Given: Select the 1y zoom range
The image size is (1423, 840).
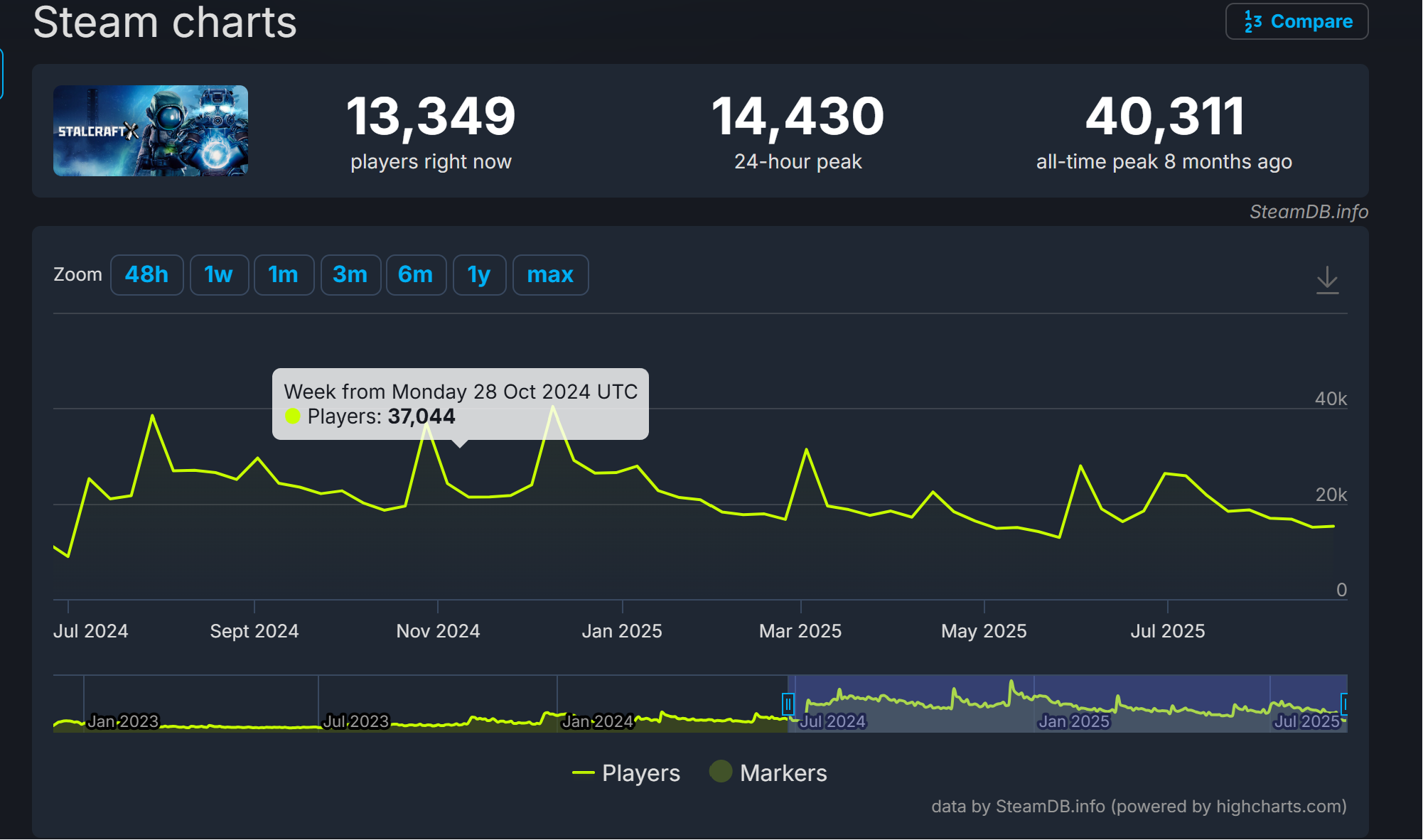Looking at the screenshot, I should 479,275.
